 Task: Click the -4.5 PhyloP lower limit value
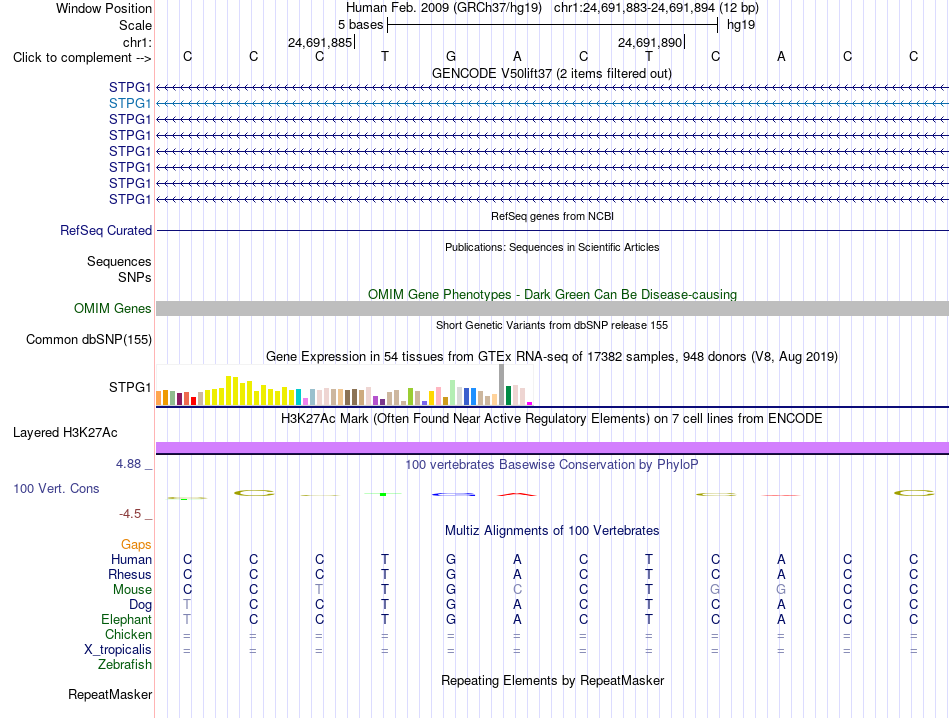130,514
